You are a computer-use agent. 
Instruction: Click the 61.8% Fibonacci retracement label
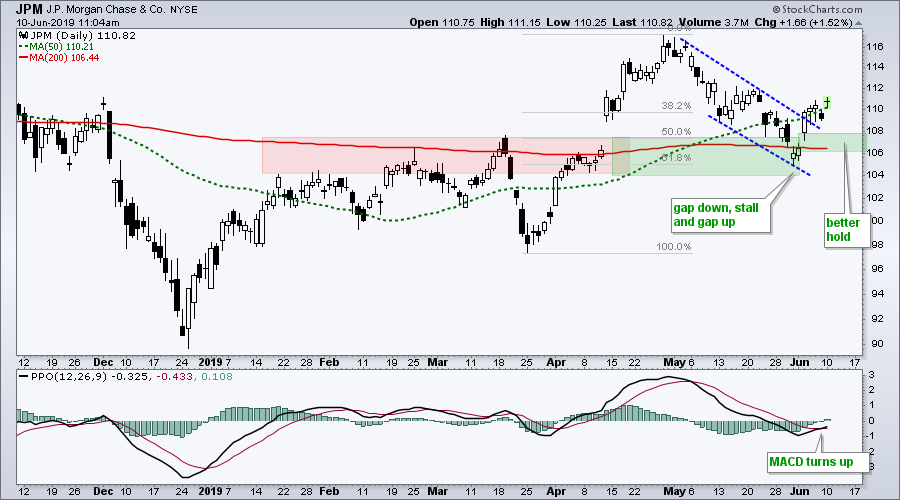point(676,158)
